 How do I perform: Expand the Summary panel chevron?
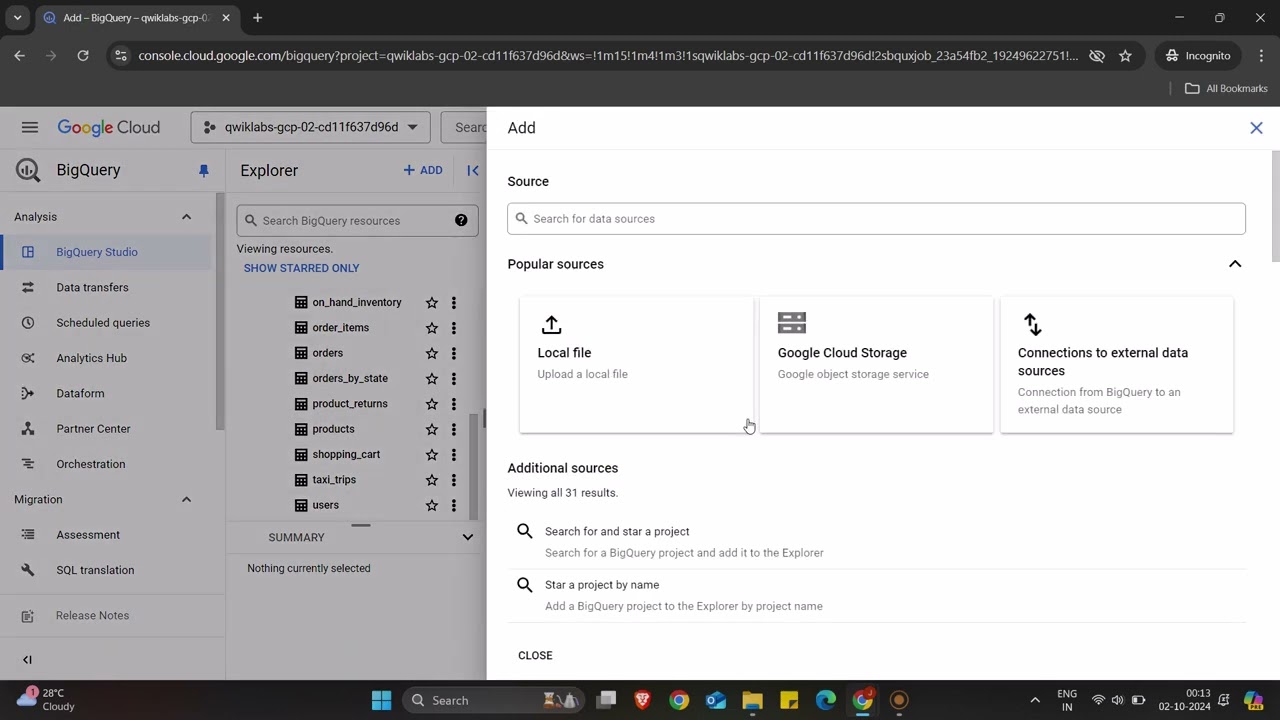coord(467,537)
